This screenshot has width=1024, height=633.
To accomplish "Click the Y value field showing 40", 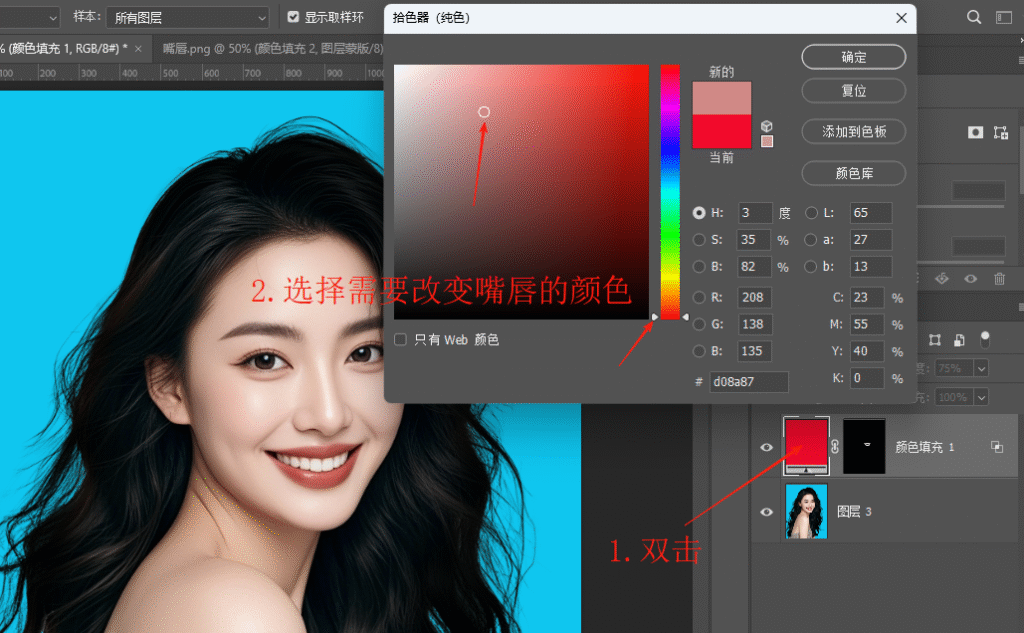I will tap(867, 351).
